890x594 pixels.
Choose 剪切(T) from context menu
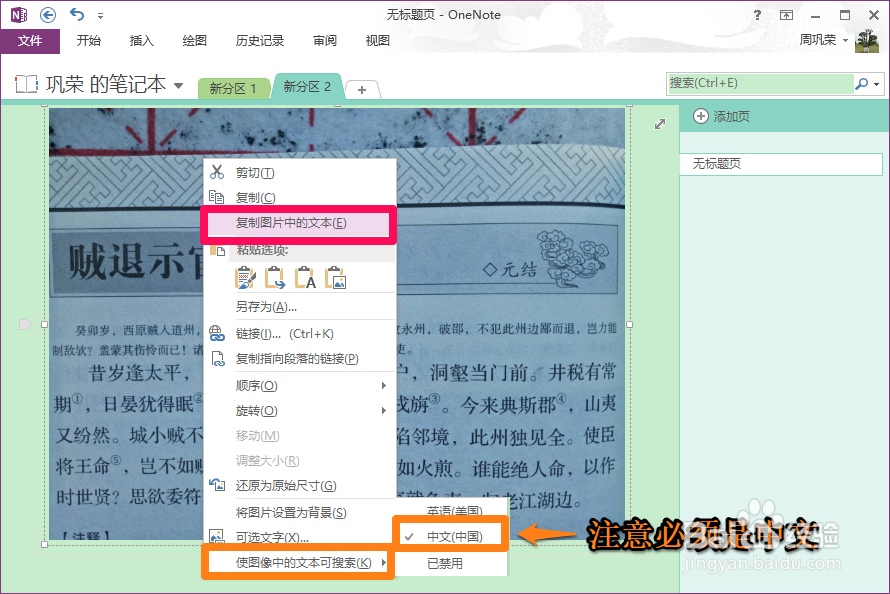click(299, 172)
